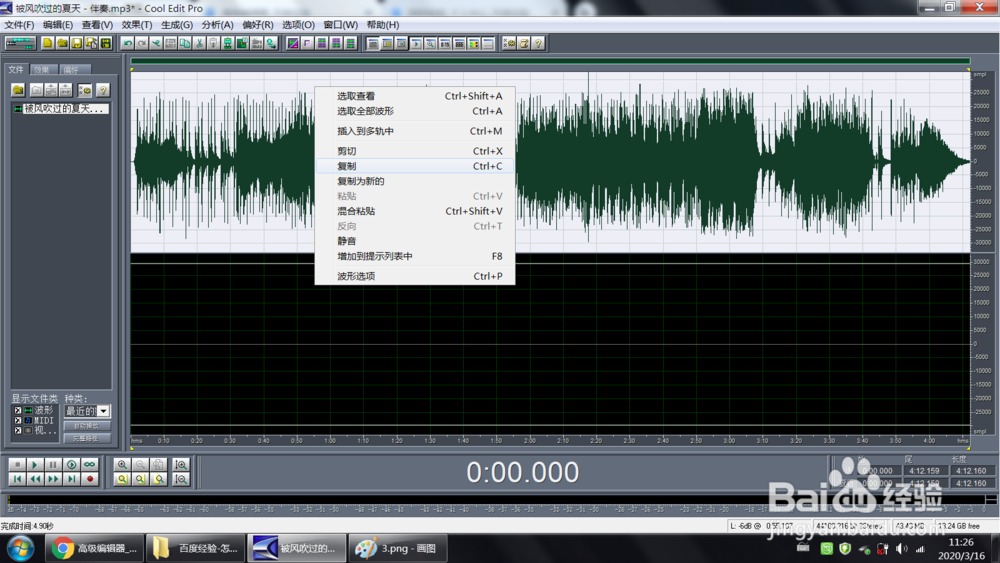Screen dimensions: 1000x563
Task: Click the fast forward button
Action: (x=53, y=479)
